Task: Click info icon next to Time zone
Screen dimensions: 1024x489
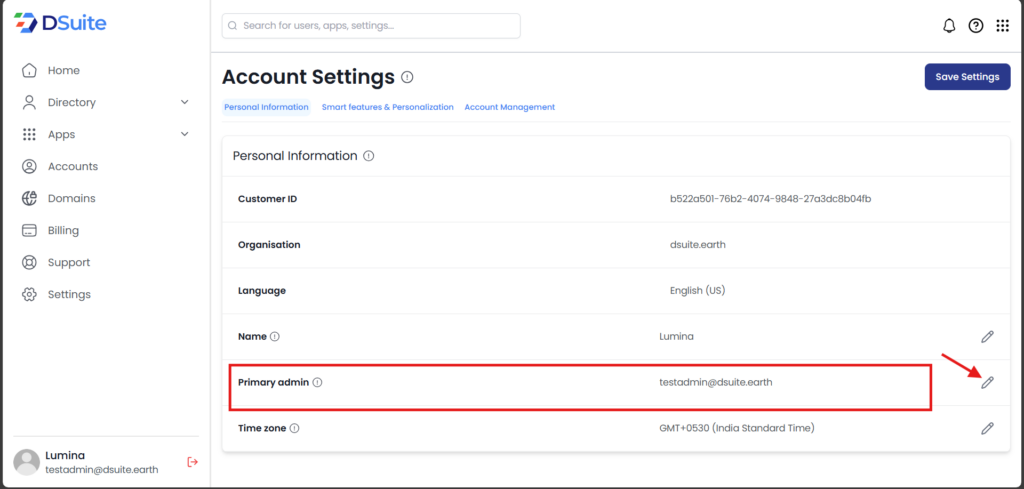Action: (295, 428)
